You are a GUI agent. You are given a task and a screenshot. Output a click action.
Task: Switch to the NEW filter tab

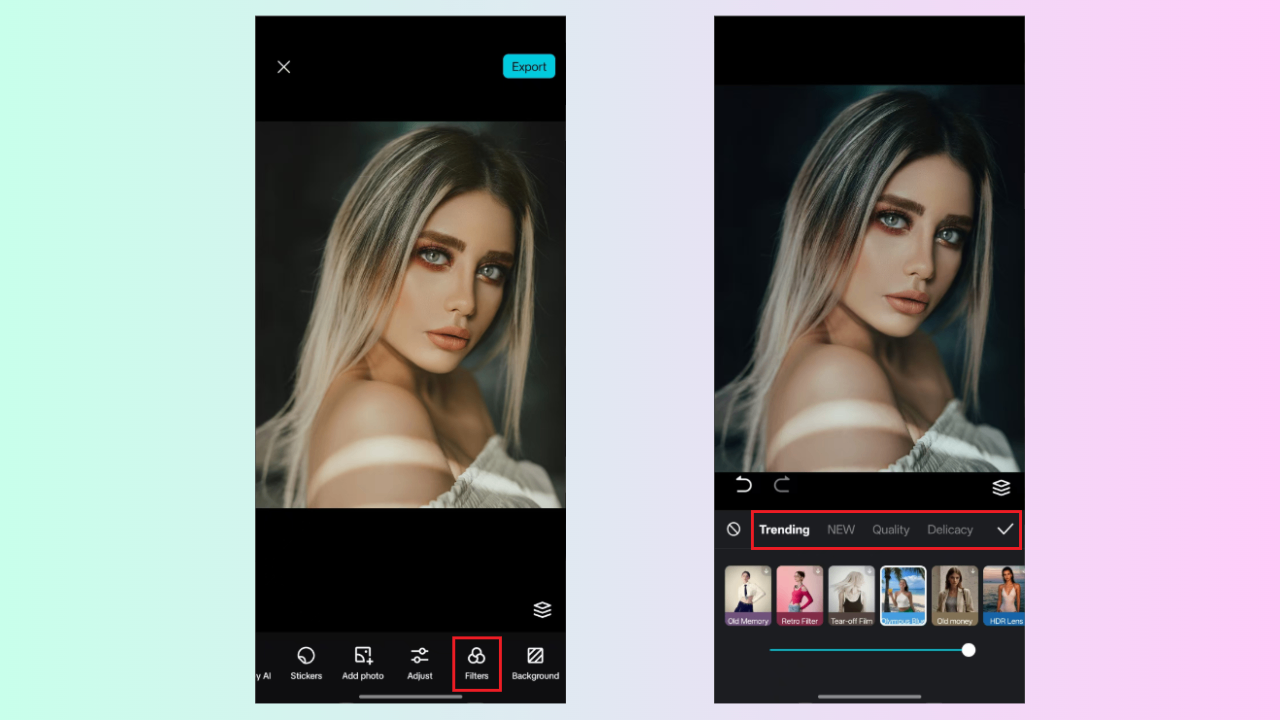click(840, 529)
